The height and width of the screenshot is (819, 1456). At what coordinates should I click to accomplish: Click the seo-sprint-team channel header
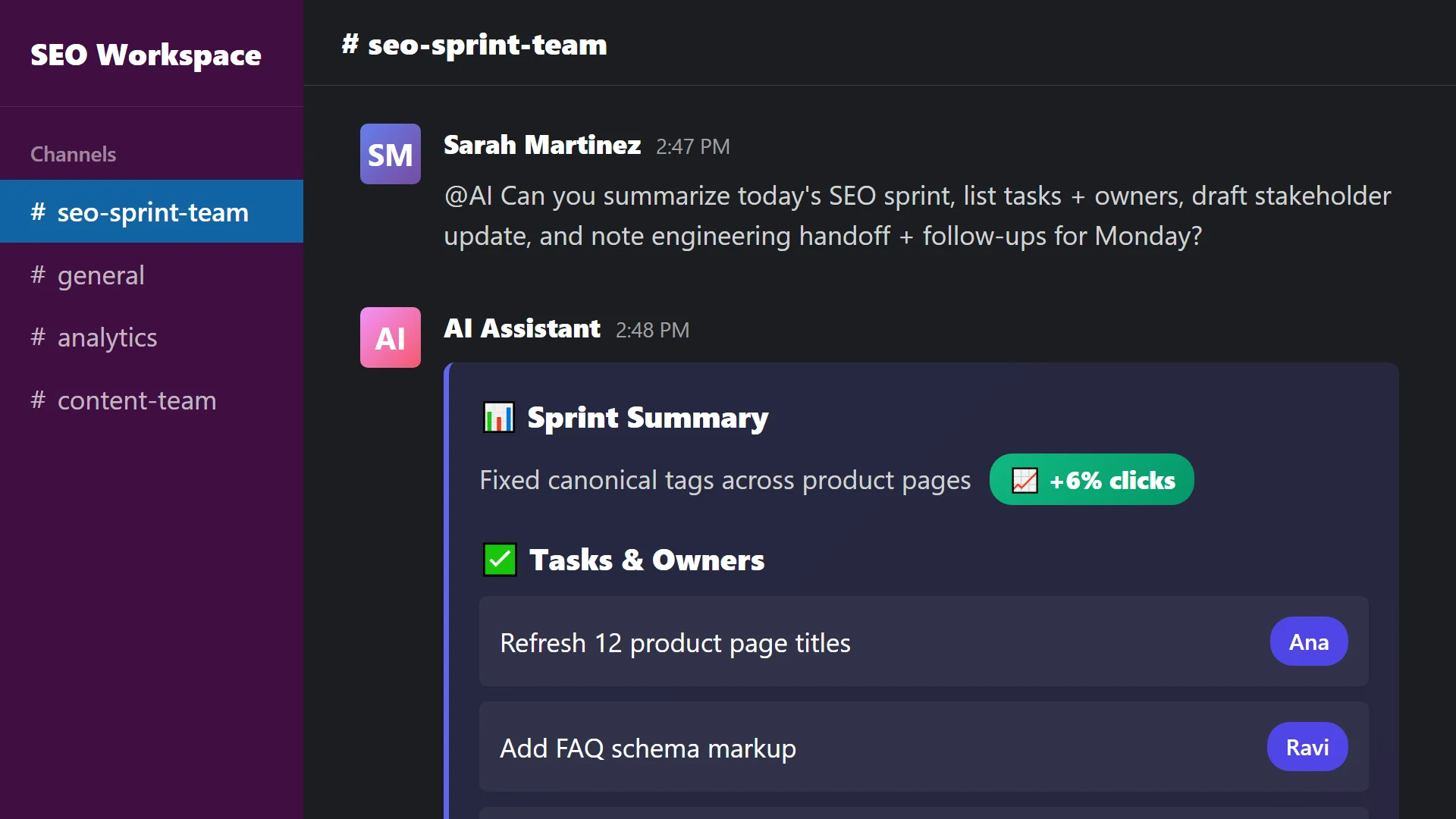474,44
